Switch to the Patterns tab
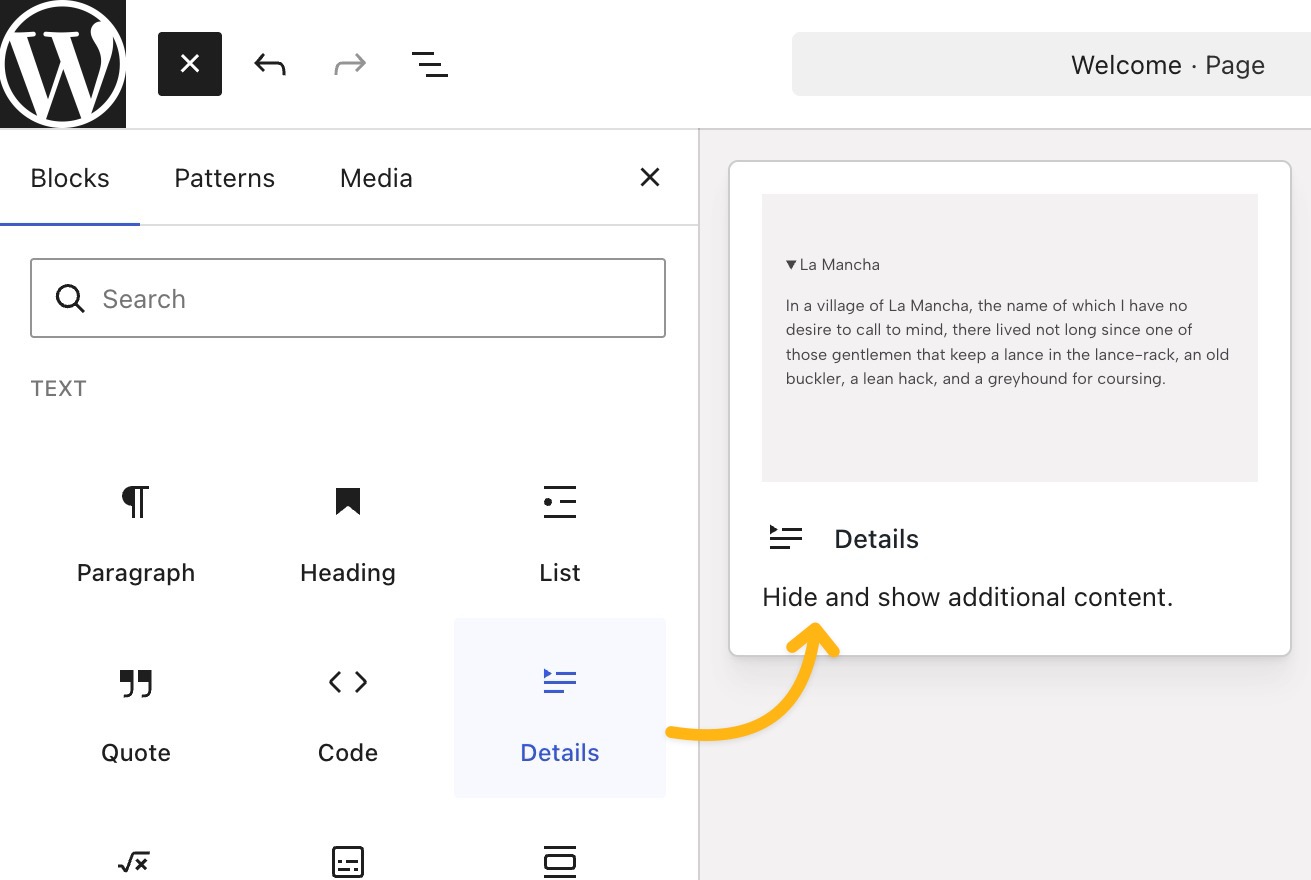 pos(224,178)
